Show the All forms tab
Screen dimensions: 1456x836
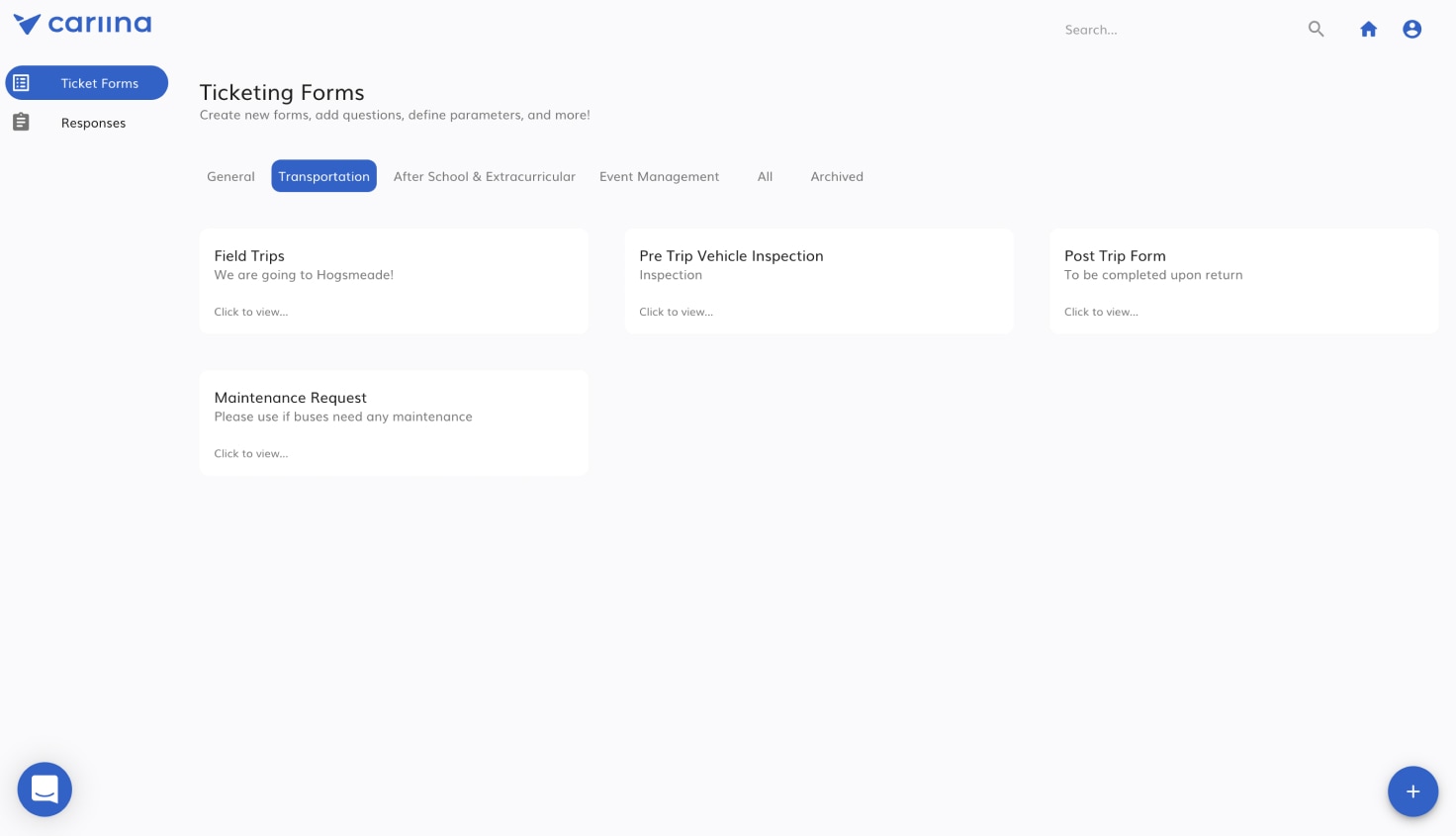[765, 176]
